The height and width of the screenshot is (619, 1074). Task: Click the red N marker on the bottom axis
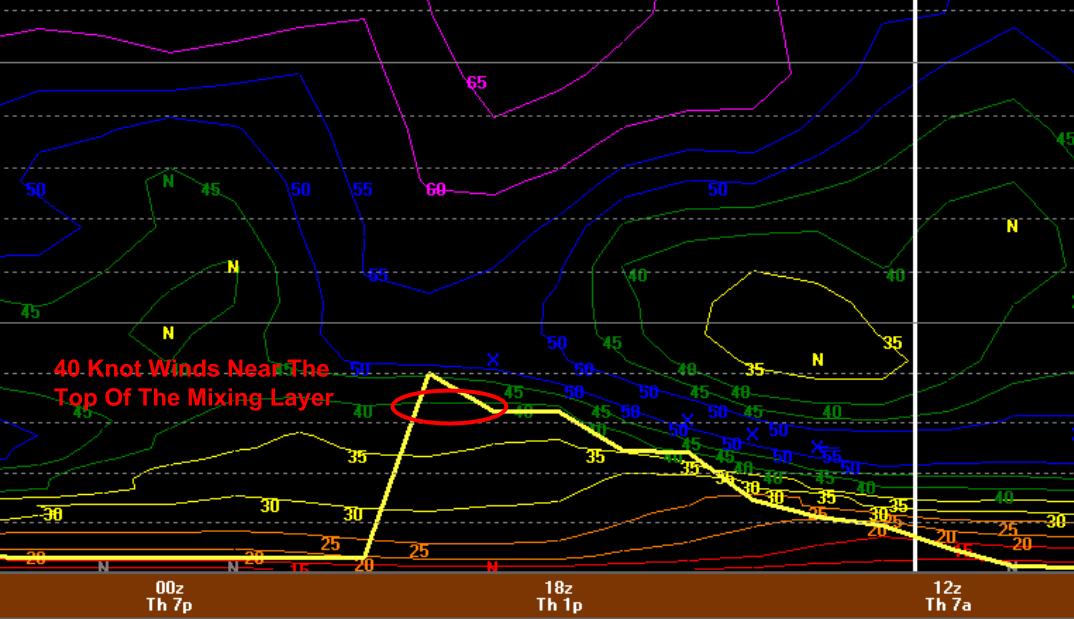click(x=491, y=568)
